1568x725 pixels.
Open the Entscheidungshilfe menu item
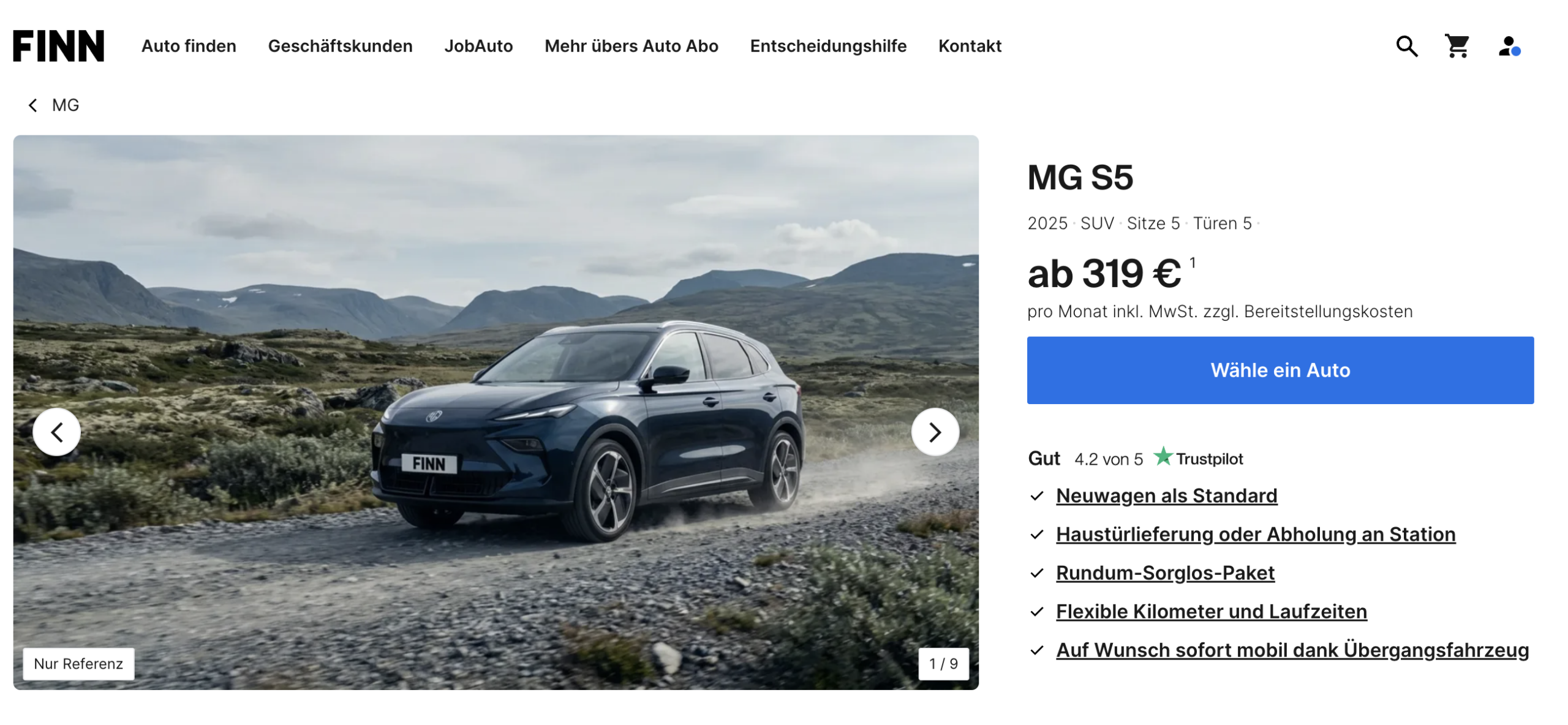(x=827, y=46)
